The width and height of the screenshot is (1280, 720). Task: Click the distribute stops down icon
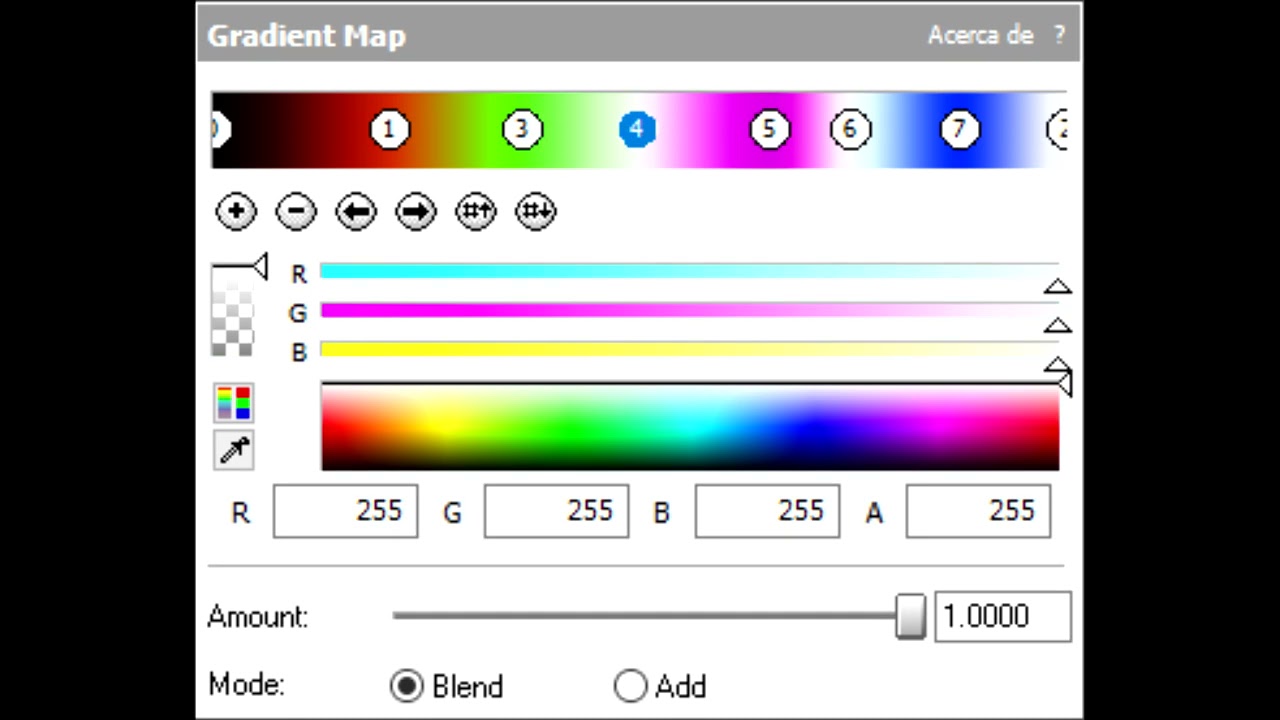(536, 212)
